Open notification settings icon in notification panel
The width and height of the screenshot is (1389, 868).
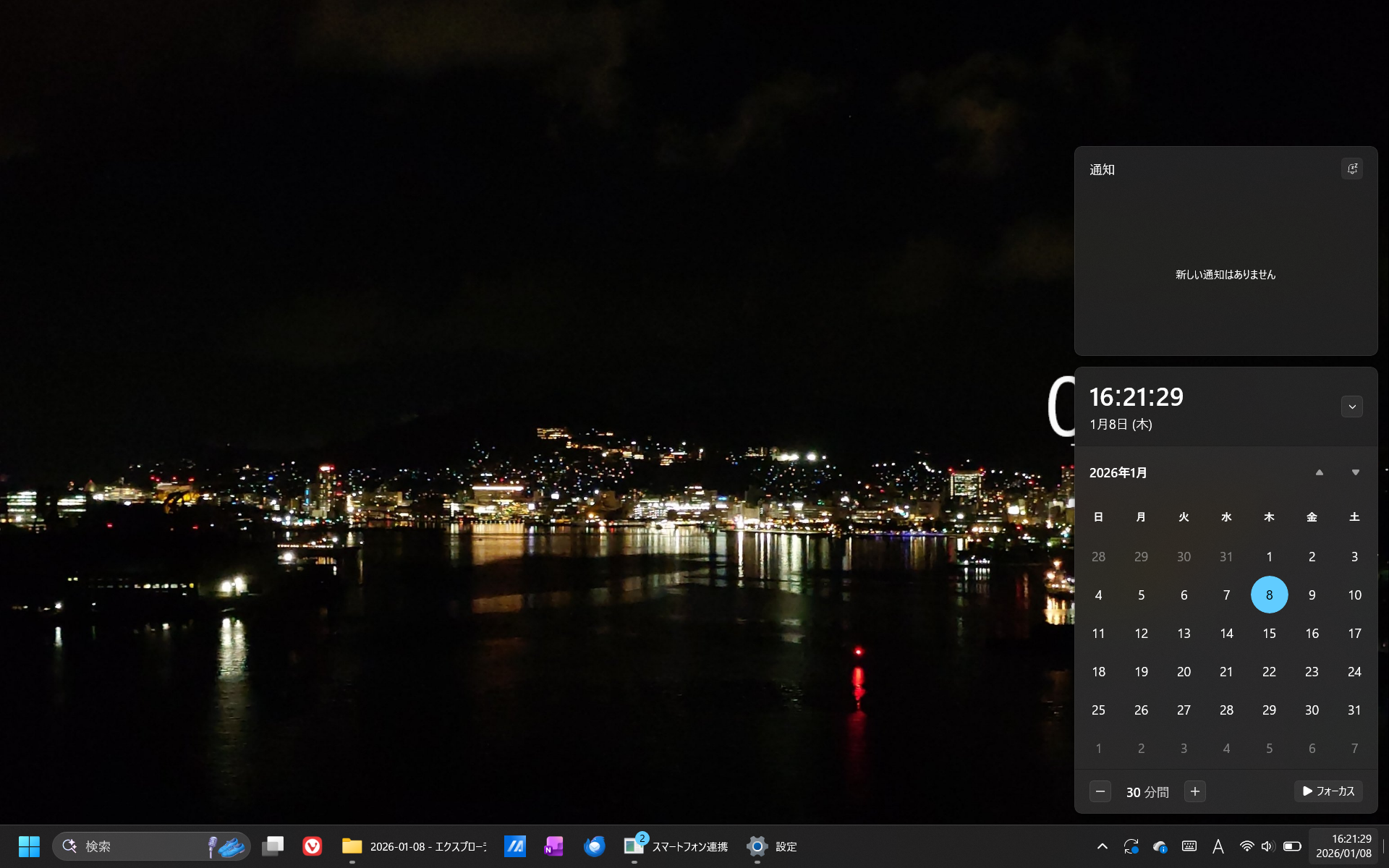(x=1352, y=169)
